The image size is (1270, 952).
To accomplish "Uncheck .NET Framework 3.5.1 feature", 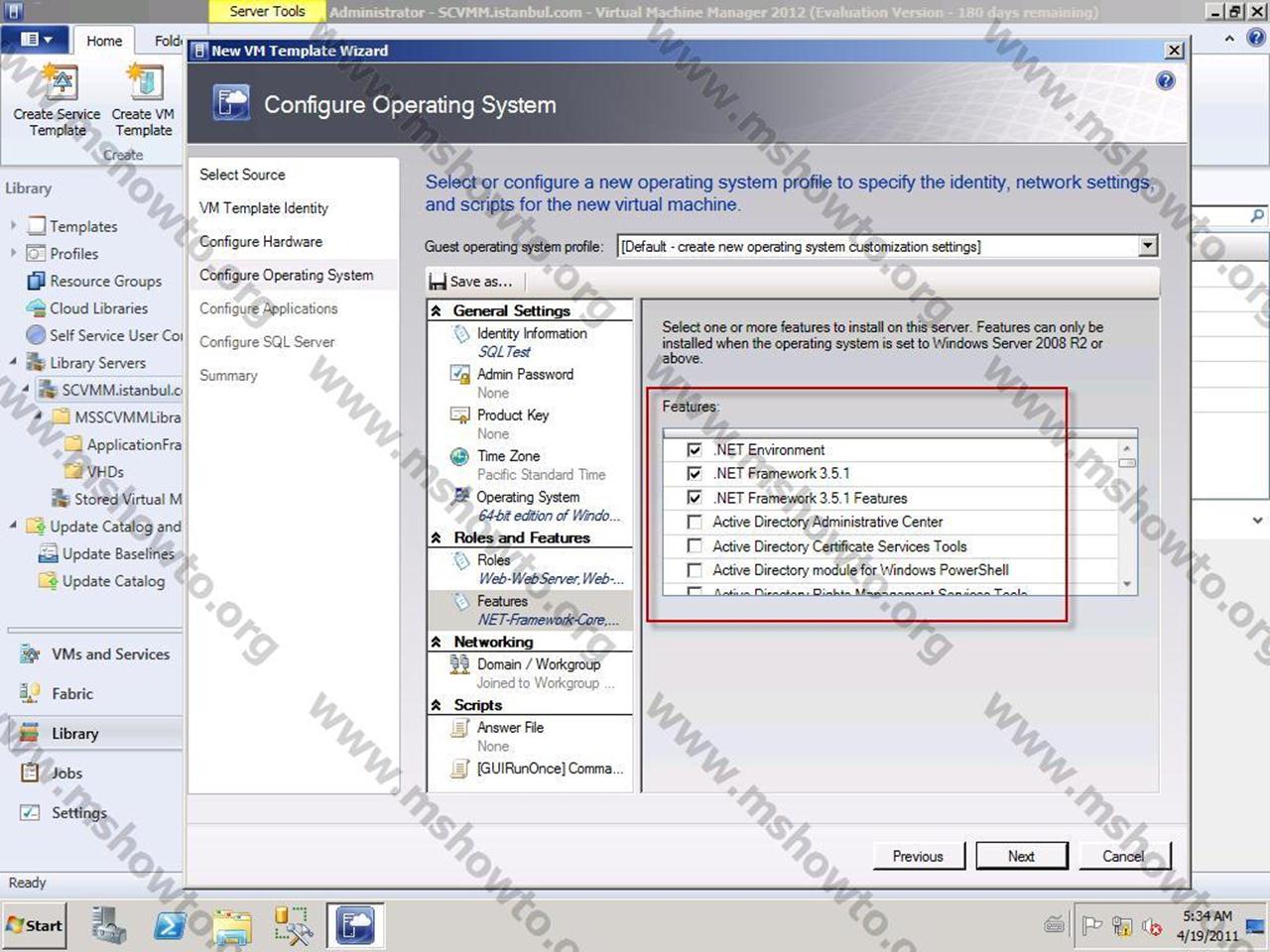I will [x=695, y=474].
